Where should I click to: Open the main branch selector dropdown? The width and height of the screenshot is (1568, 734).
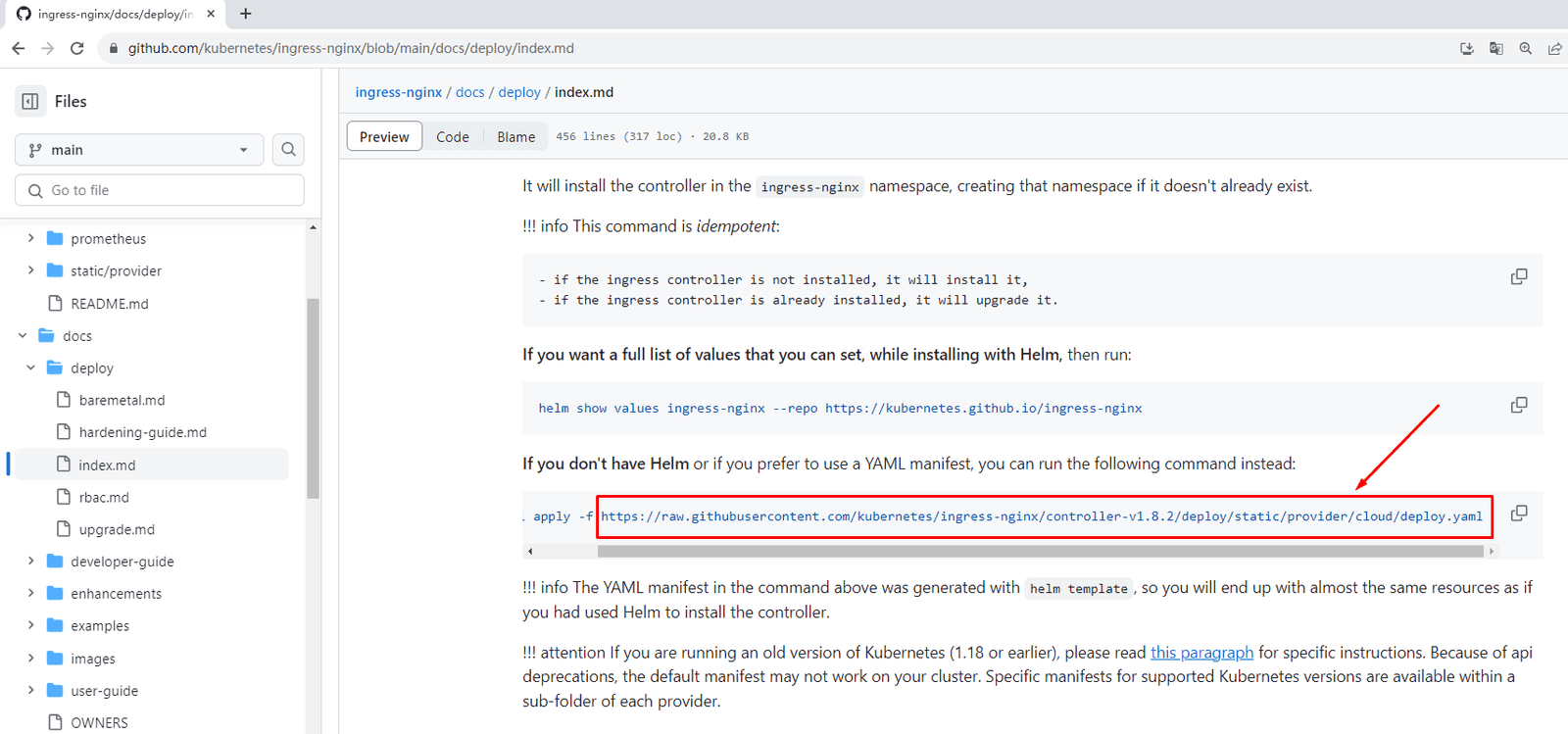pos(139,150)
